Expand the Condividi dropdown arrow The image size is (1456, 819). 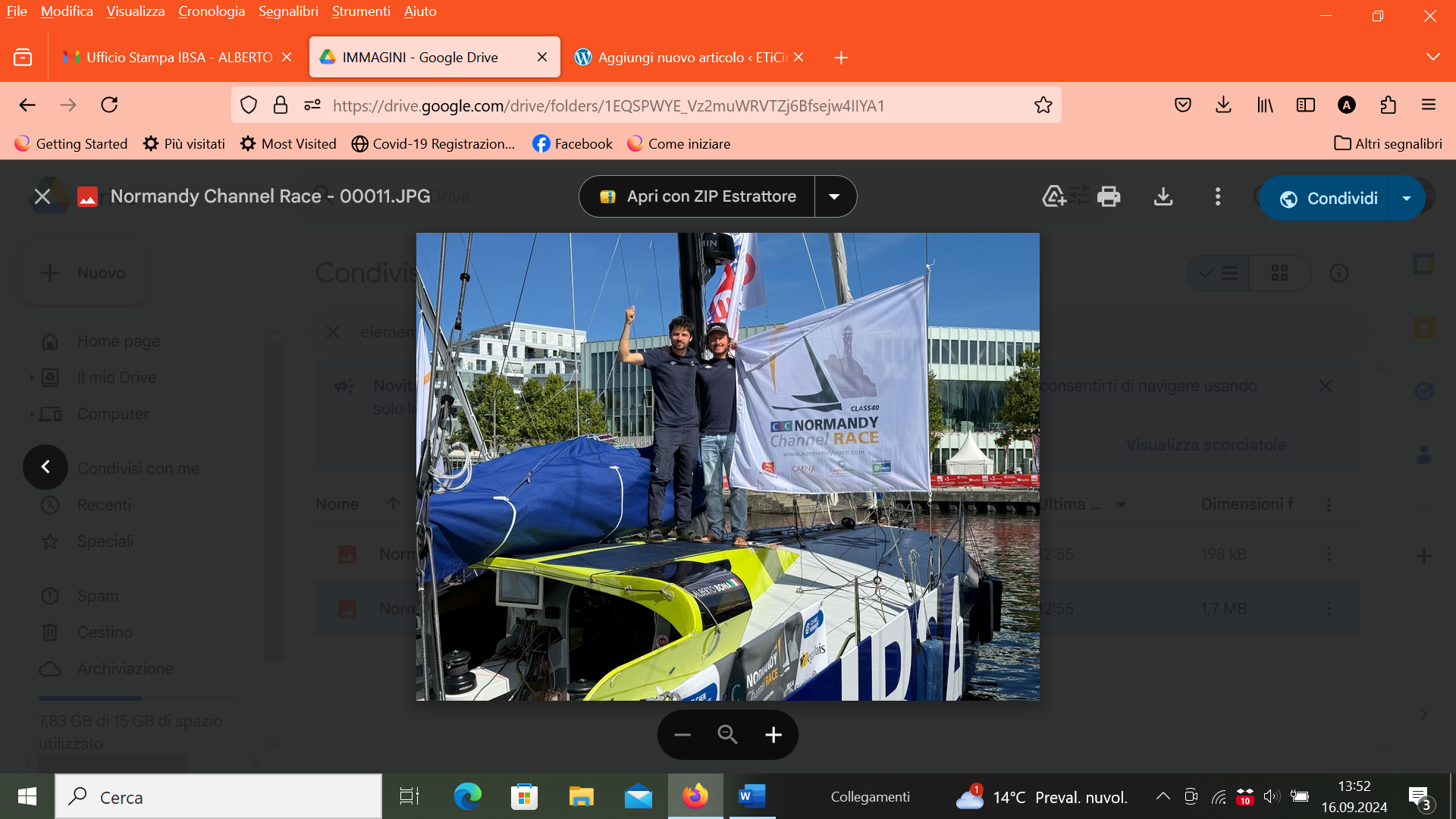[x=1407, y=198]
